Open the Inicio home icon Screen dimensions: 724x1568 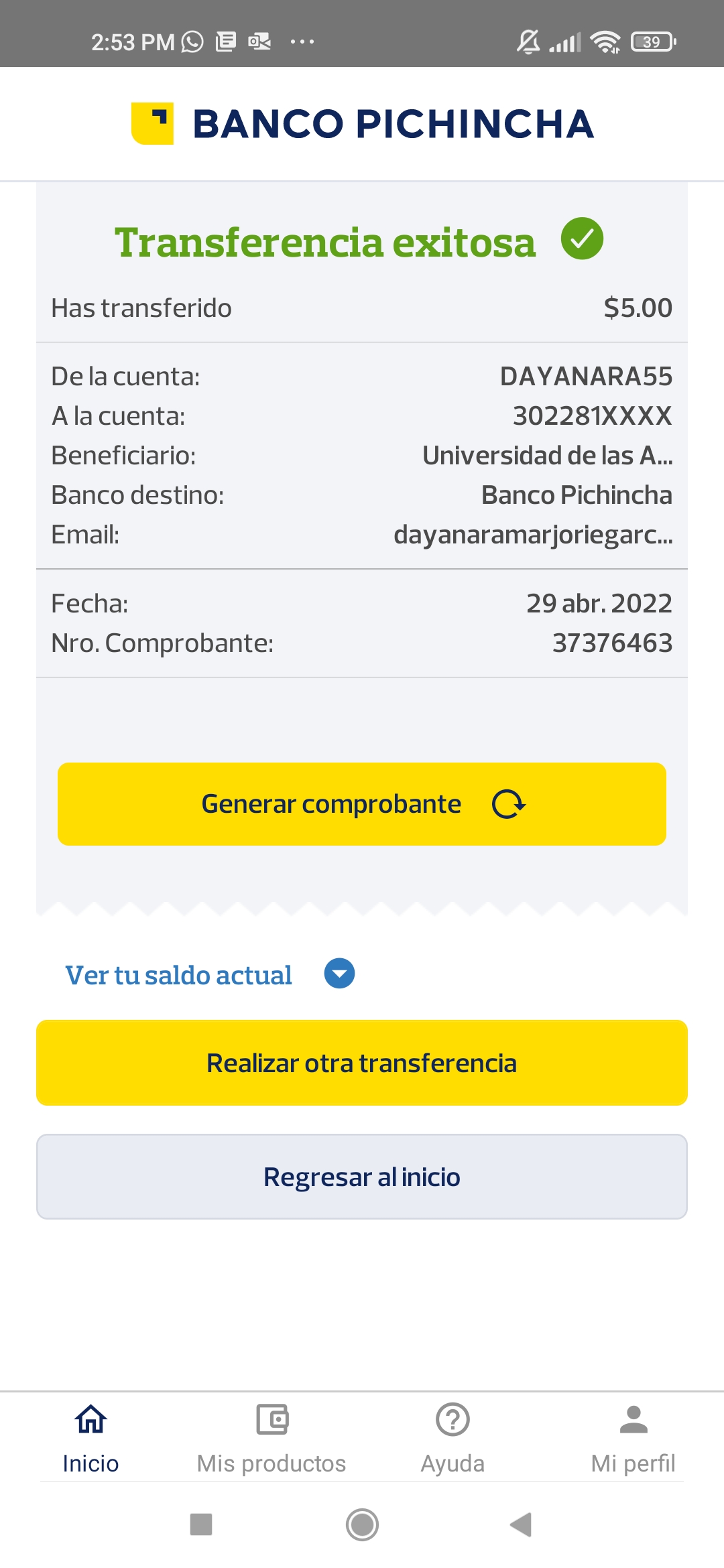(x=90, y=1419)
